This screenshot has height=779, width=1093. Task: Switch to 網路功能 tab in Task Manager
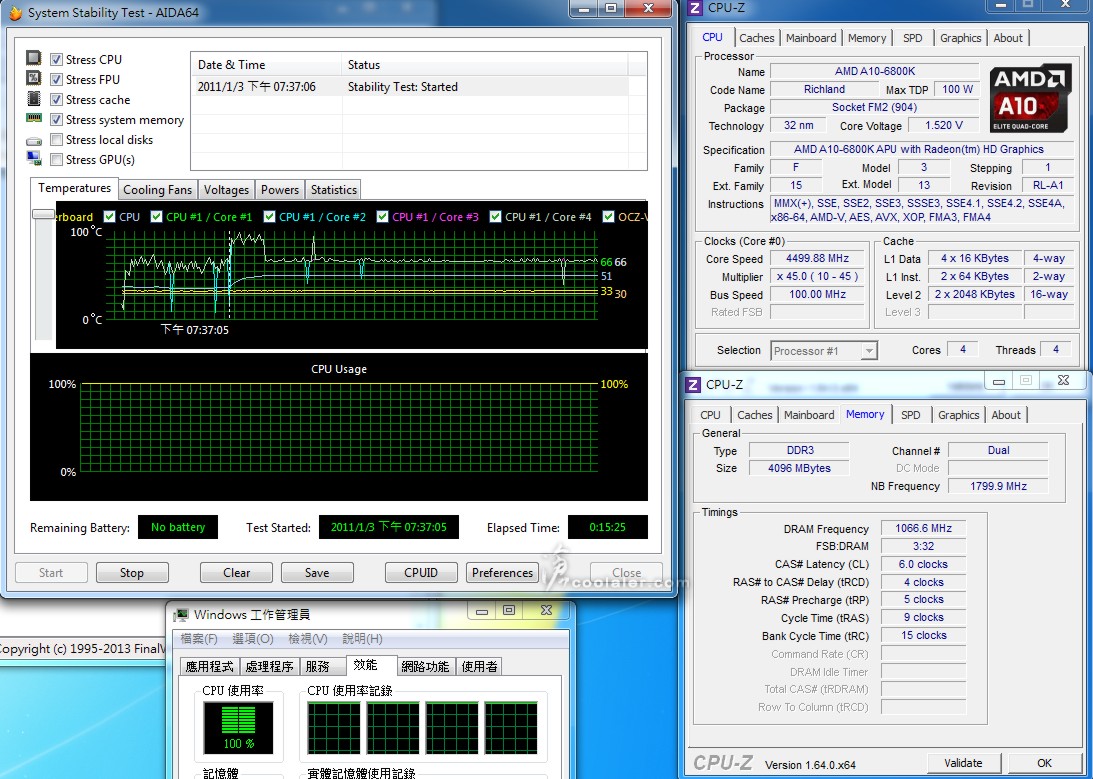(x=425, y=667)
